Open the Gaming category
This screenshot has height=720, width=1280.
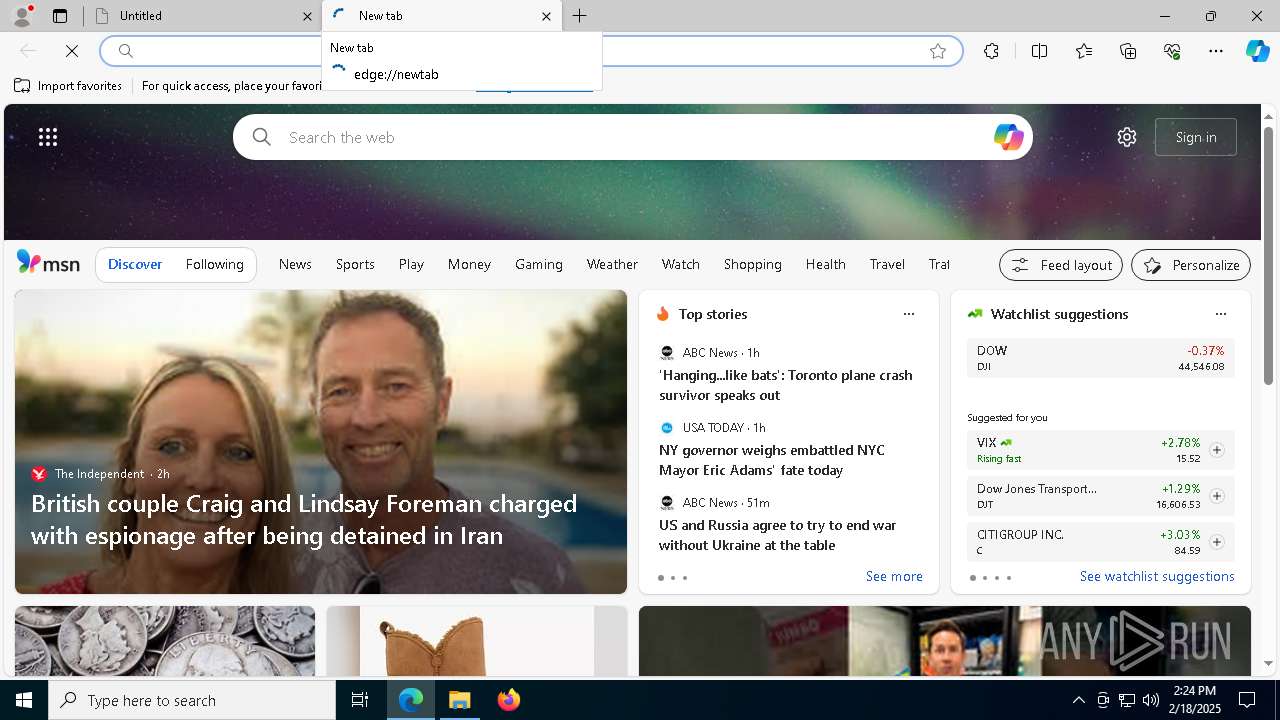click(x=539, y=264)
